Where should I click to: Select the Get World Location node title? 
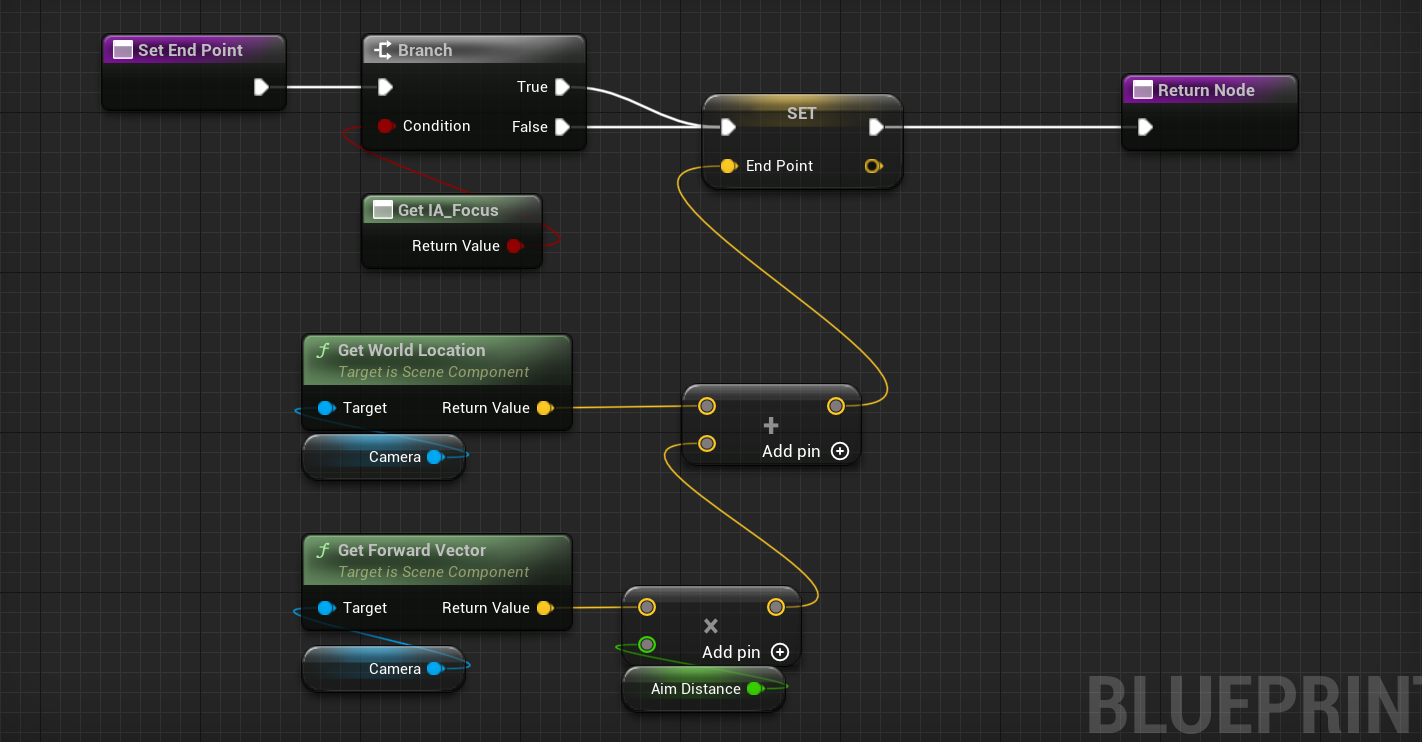pos(411,350)
